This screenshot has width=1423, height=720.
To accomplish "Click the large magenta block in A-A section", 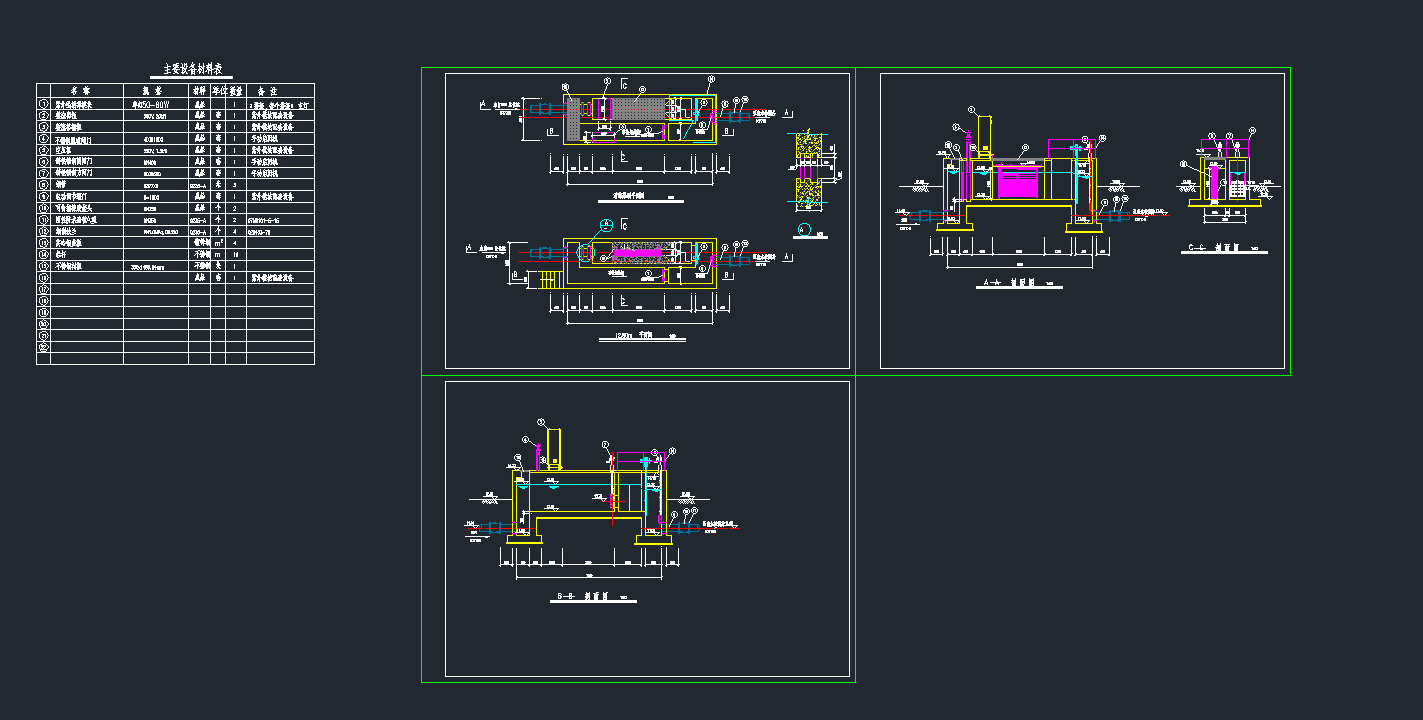I will (x=1019, y=184).
